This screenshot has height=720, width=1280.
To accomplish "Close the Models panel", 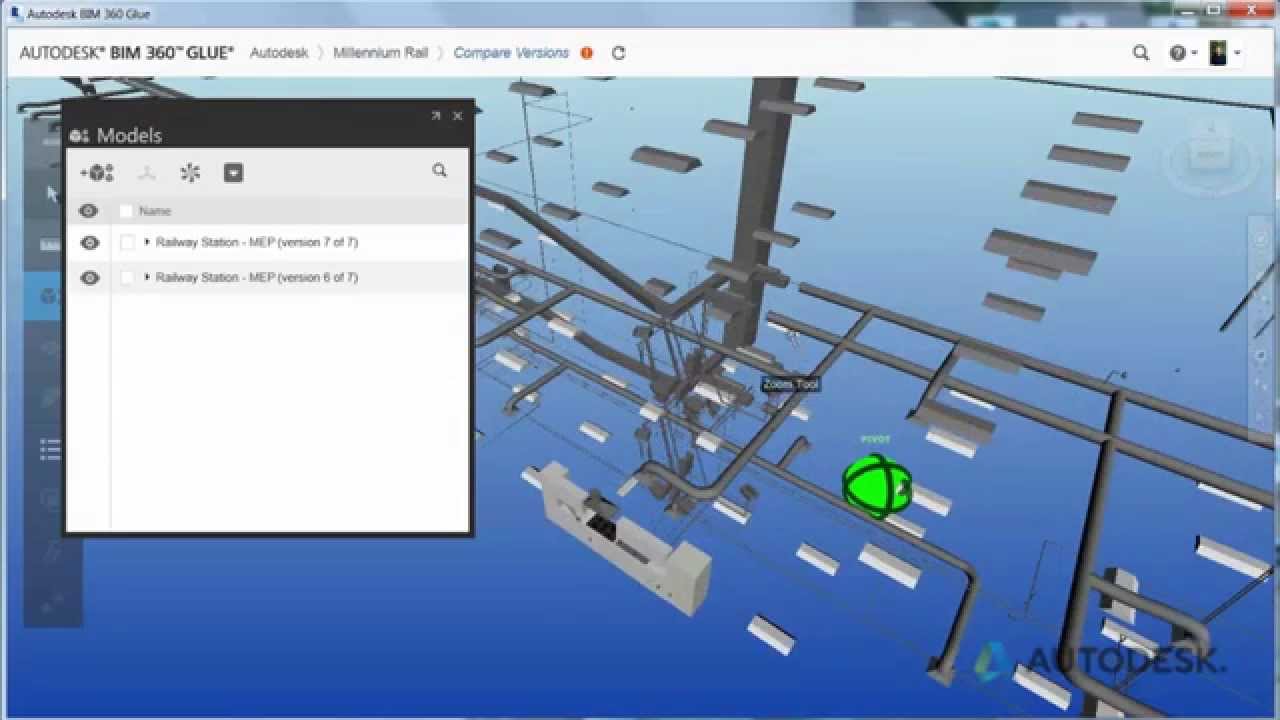I will 458,116.
